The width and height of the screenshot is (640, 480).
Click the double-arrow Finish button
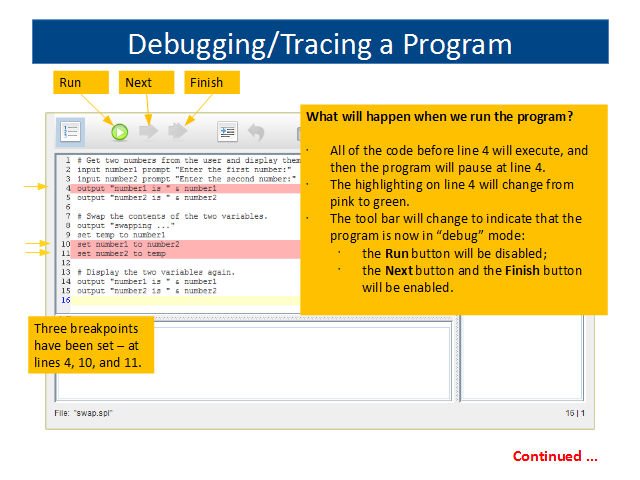point(178,131)
